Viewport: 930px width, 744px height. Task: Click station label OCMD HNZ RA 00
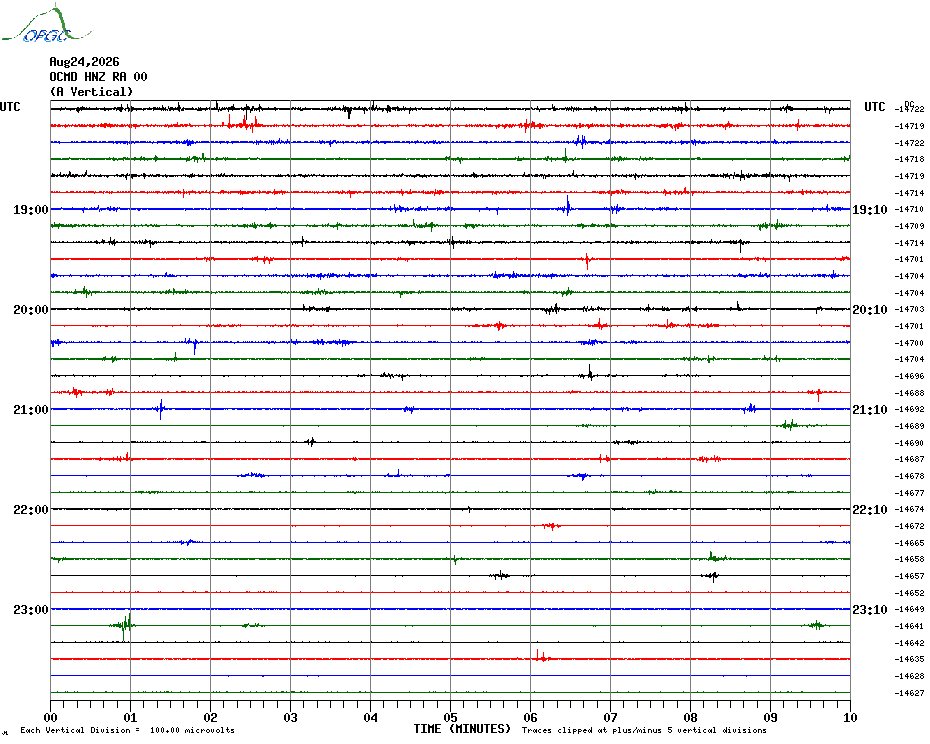(x=98, y=77)
